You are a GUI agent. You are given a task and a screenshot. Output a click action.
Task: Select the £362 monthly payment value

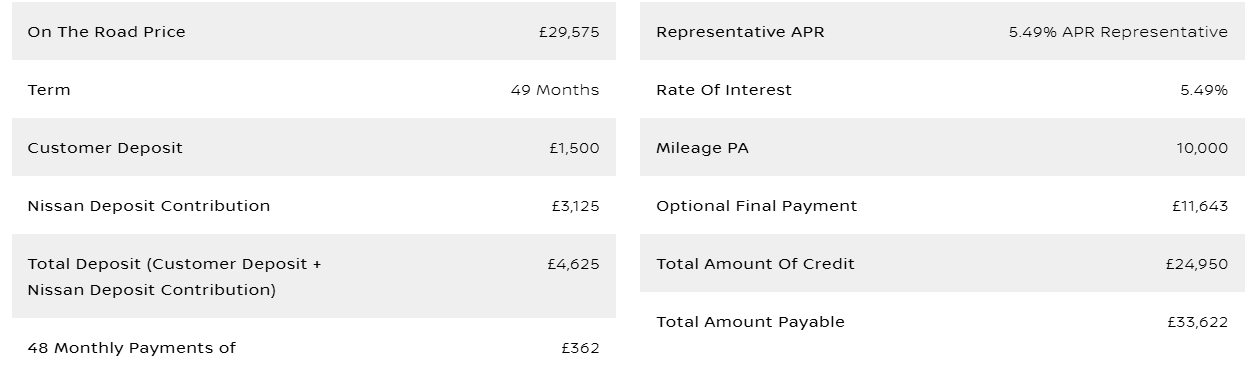(580, 348)
